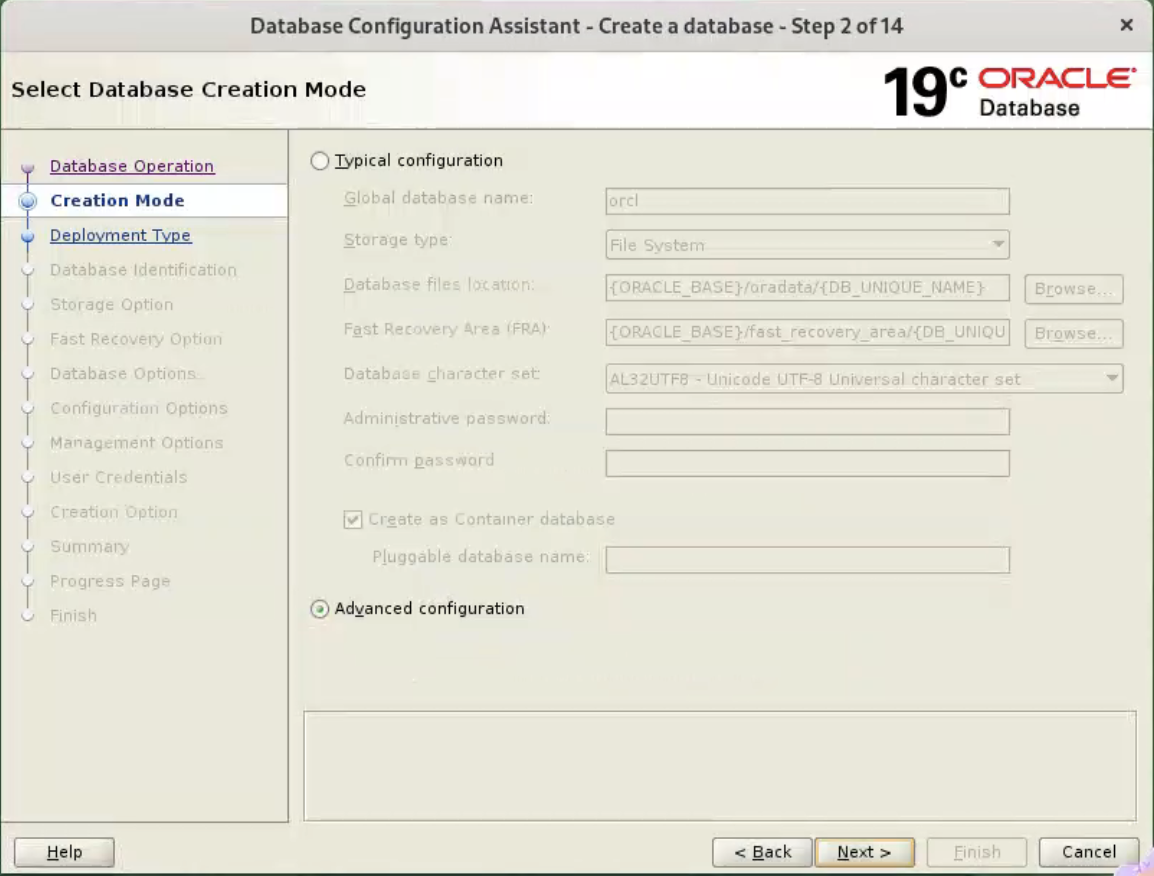Open the Storage type dropdown

(x=807, y=244)
